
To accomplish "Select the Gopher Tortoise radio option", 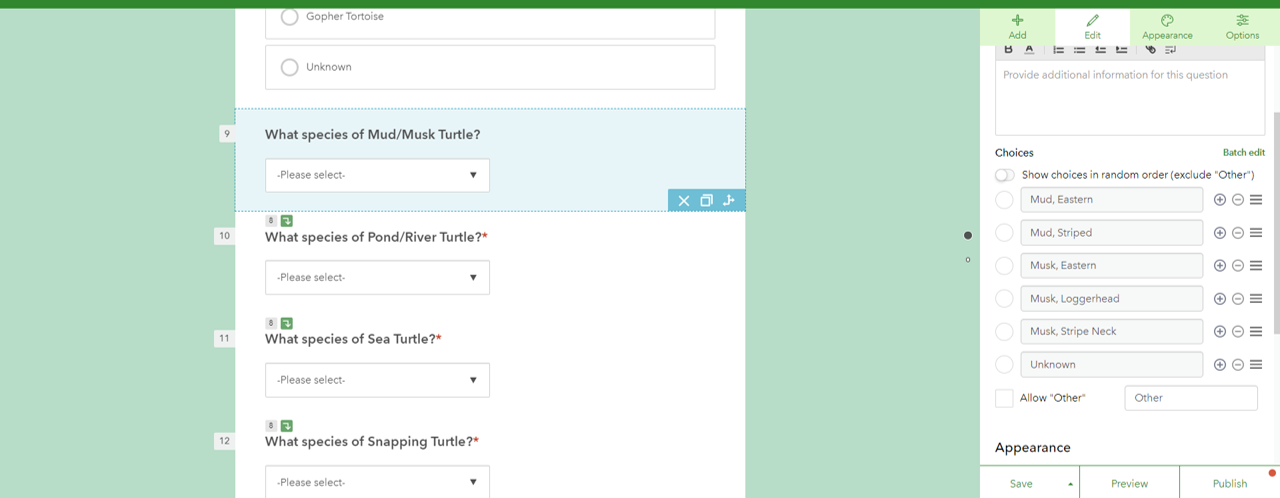I will pyautogui.click(x=290, y=17).
